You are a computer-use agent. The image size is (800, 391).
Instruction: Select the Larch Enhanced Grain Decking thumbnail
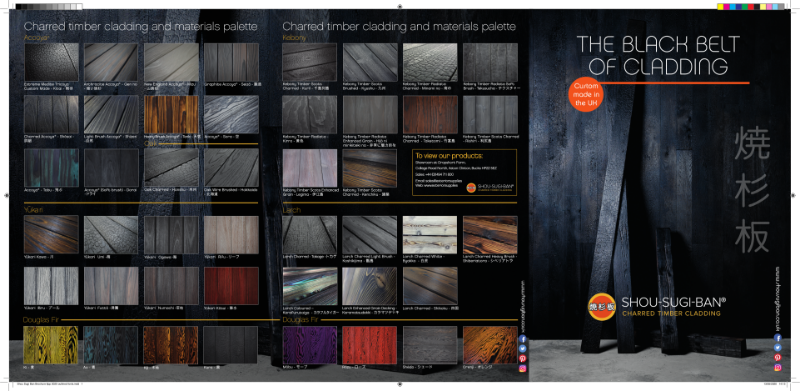pyautogui.click(x=369, y=286)
